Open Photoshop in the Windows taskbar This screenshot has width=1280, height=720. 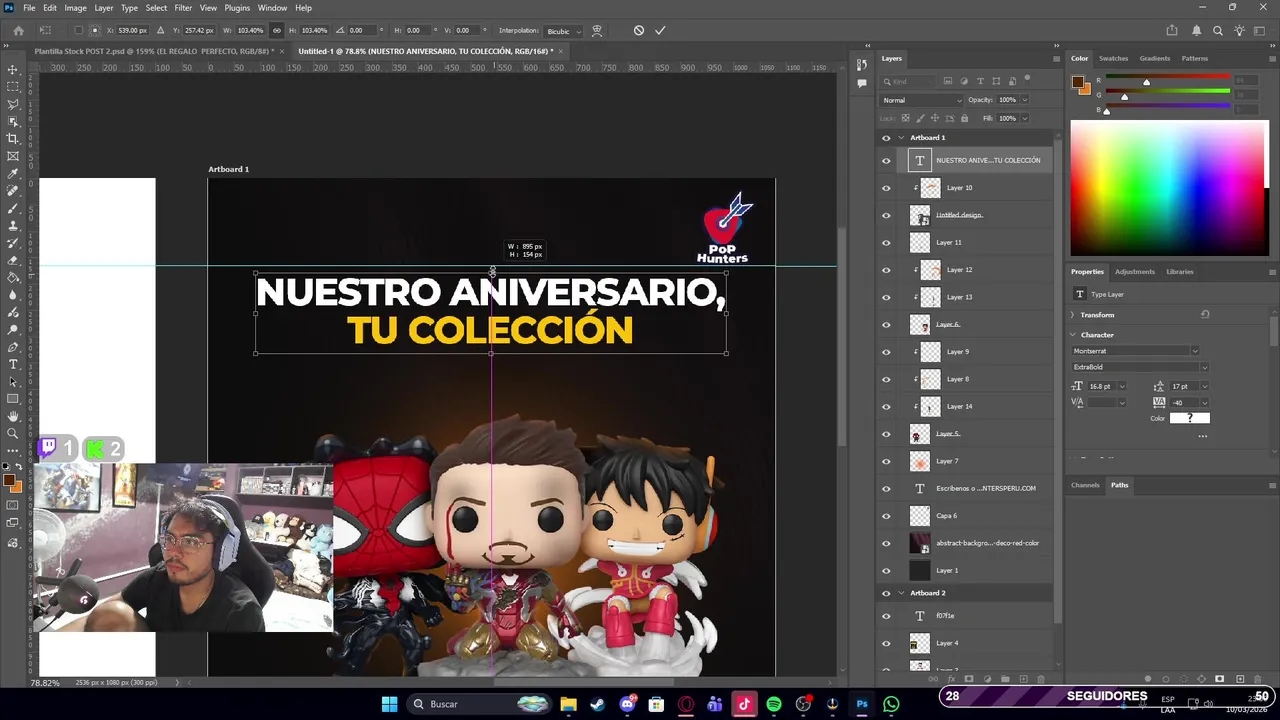(x=861, y=704)
